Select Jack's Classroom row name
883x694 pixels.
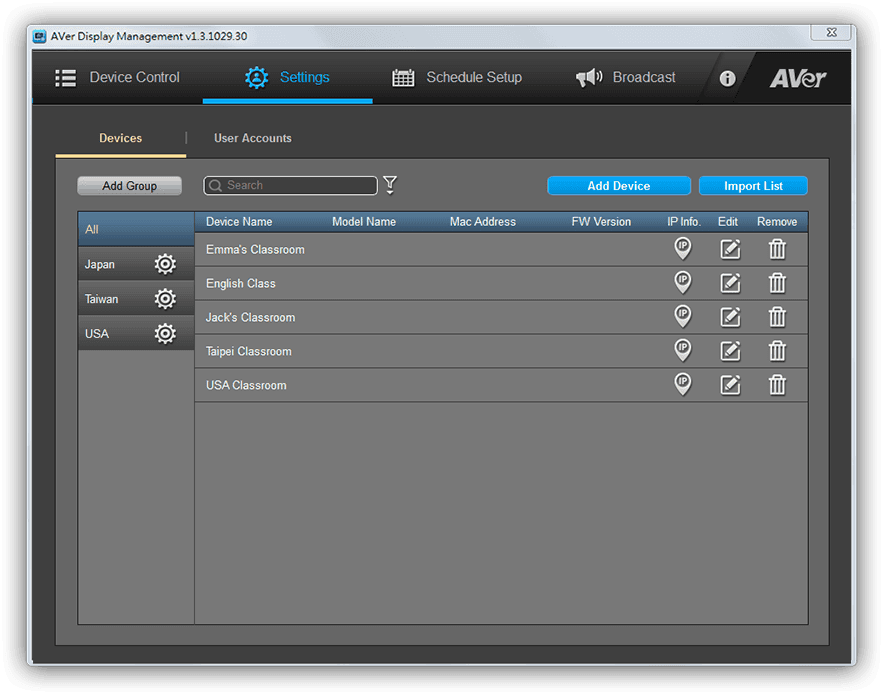click(250, 317)
